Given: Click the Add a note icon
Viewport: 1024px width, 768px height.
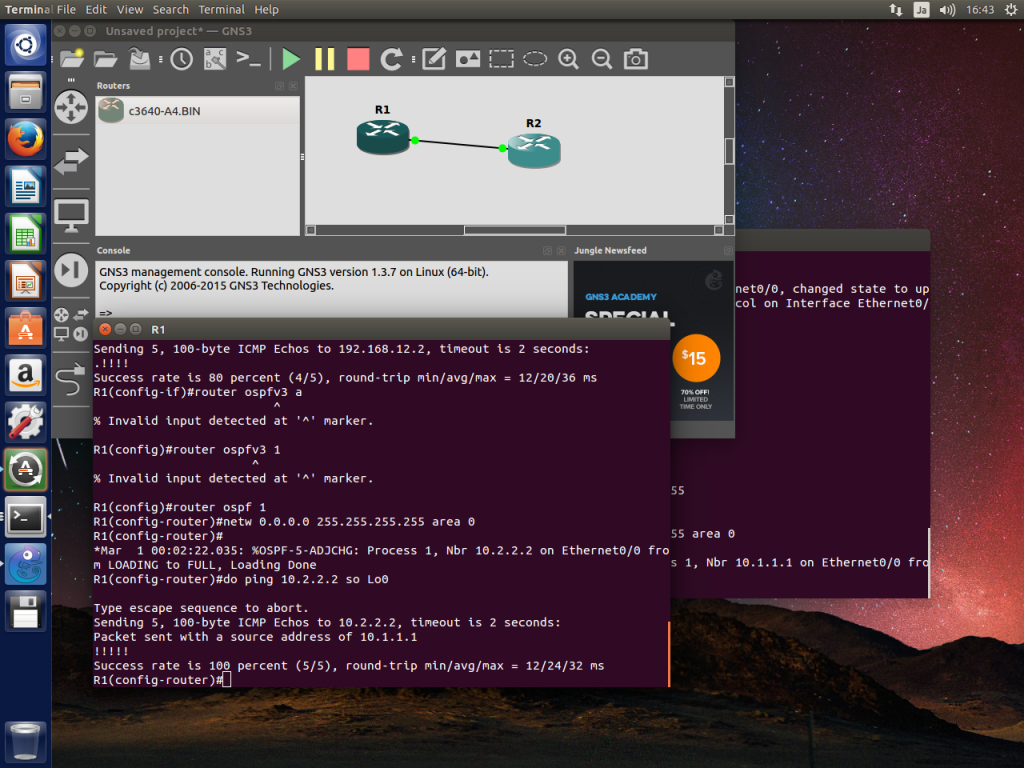Looking at the screenshot, I should coord(434,59).
